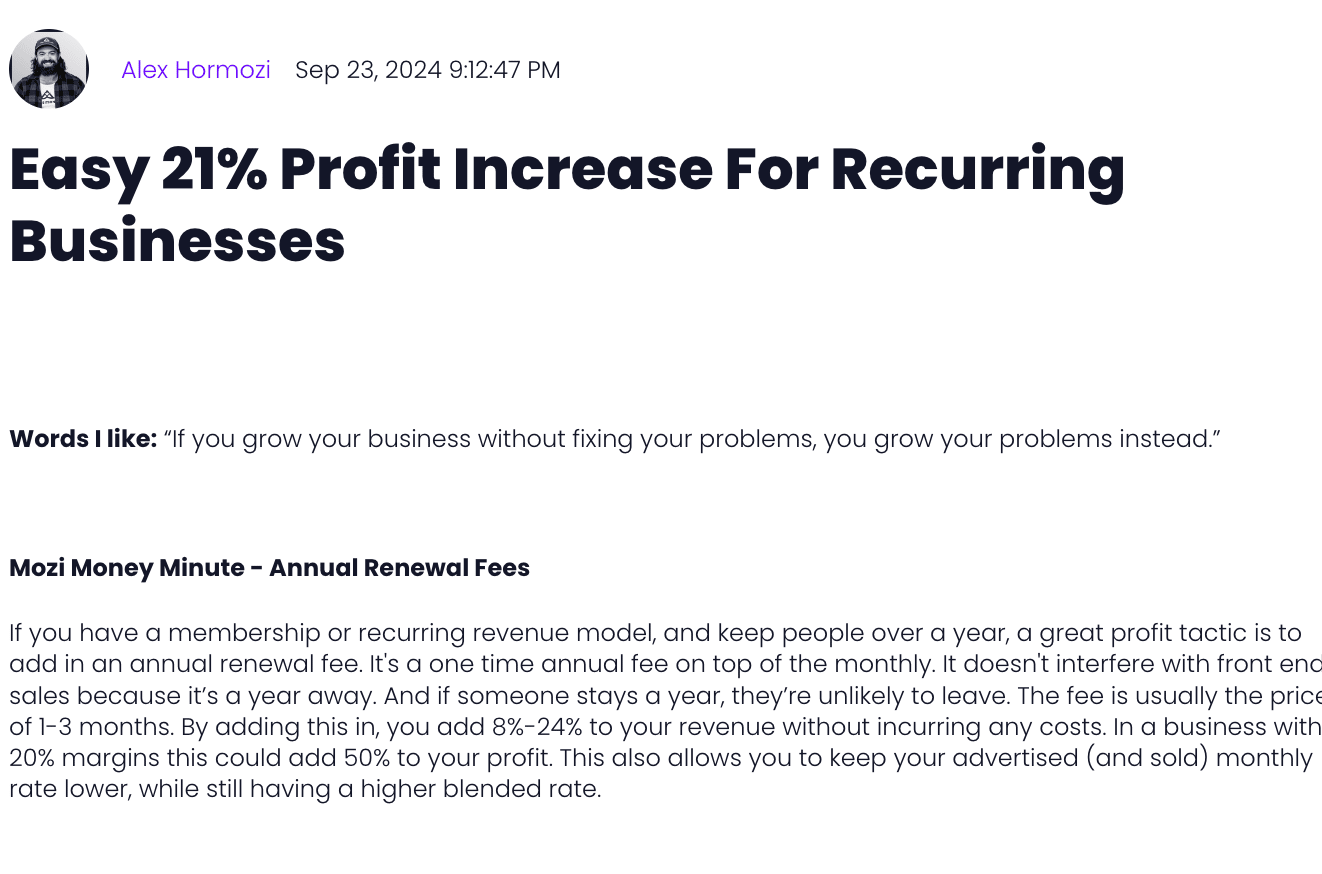Click the line ending higher blended rate

pyautogui.click(x=305, y=789)
